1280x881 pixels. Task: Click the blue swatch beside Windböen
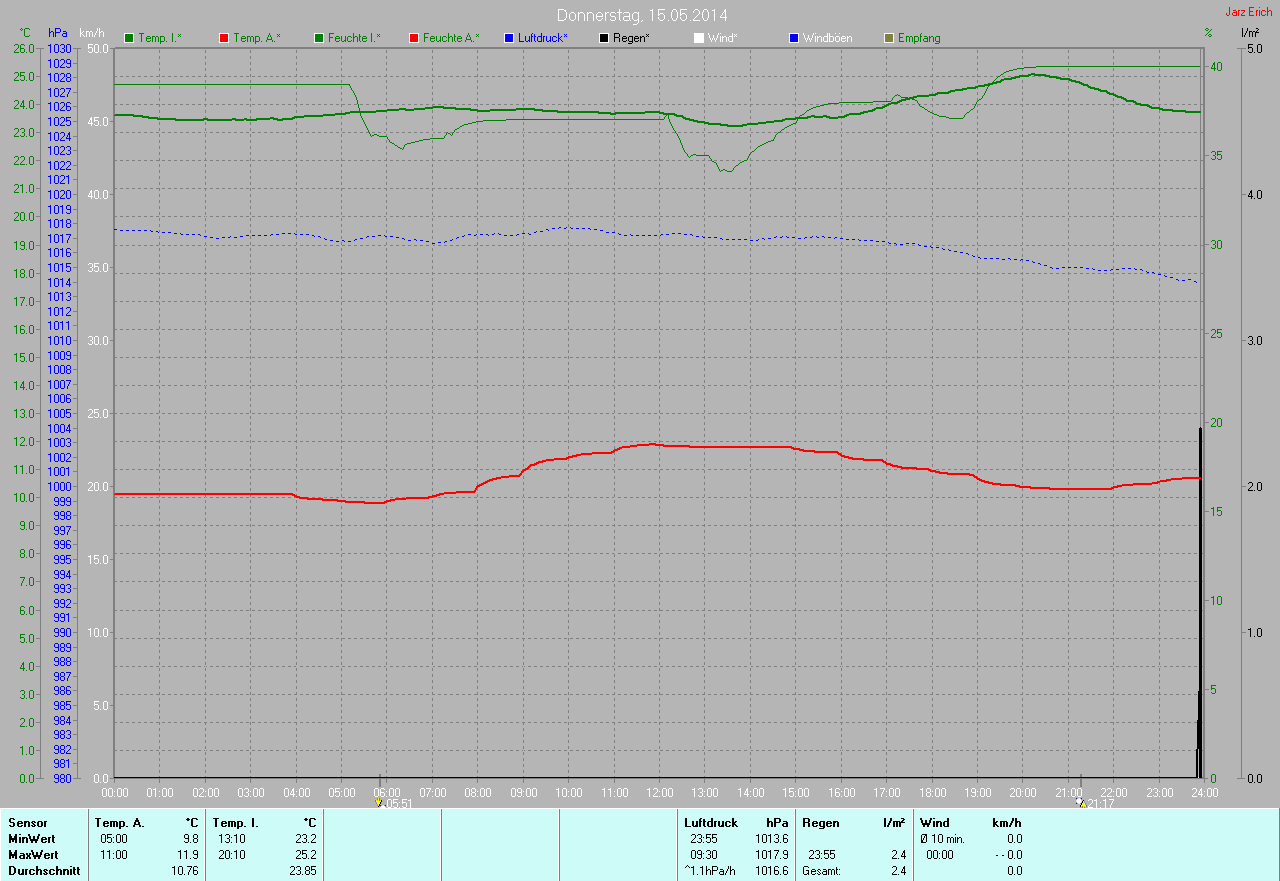(794, 38)
